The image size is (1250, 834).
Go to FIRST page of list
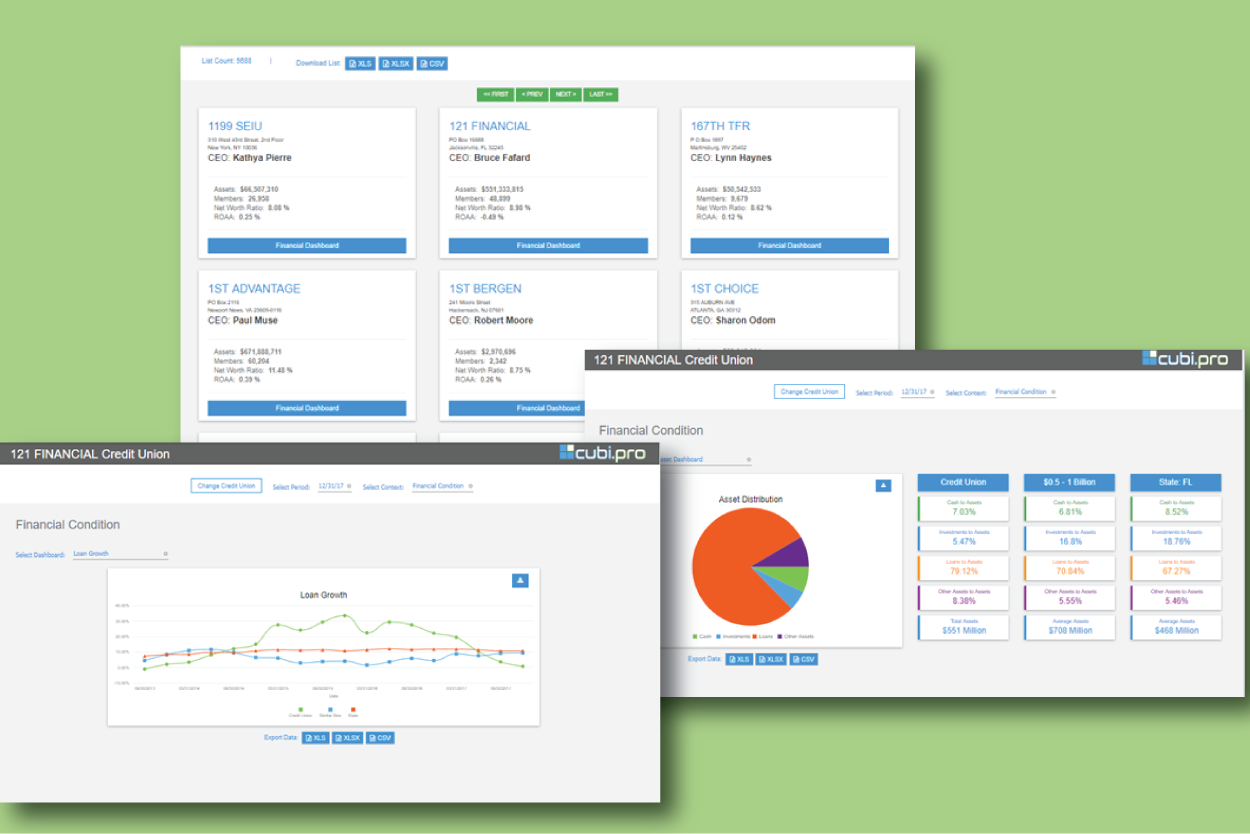[x=496, y=94]
